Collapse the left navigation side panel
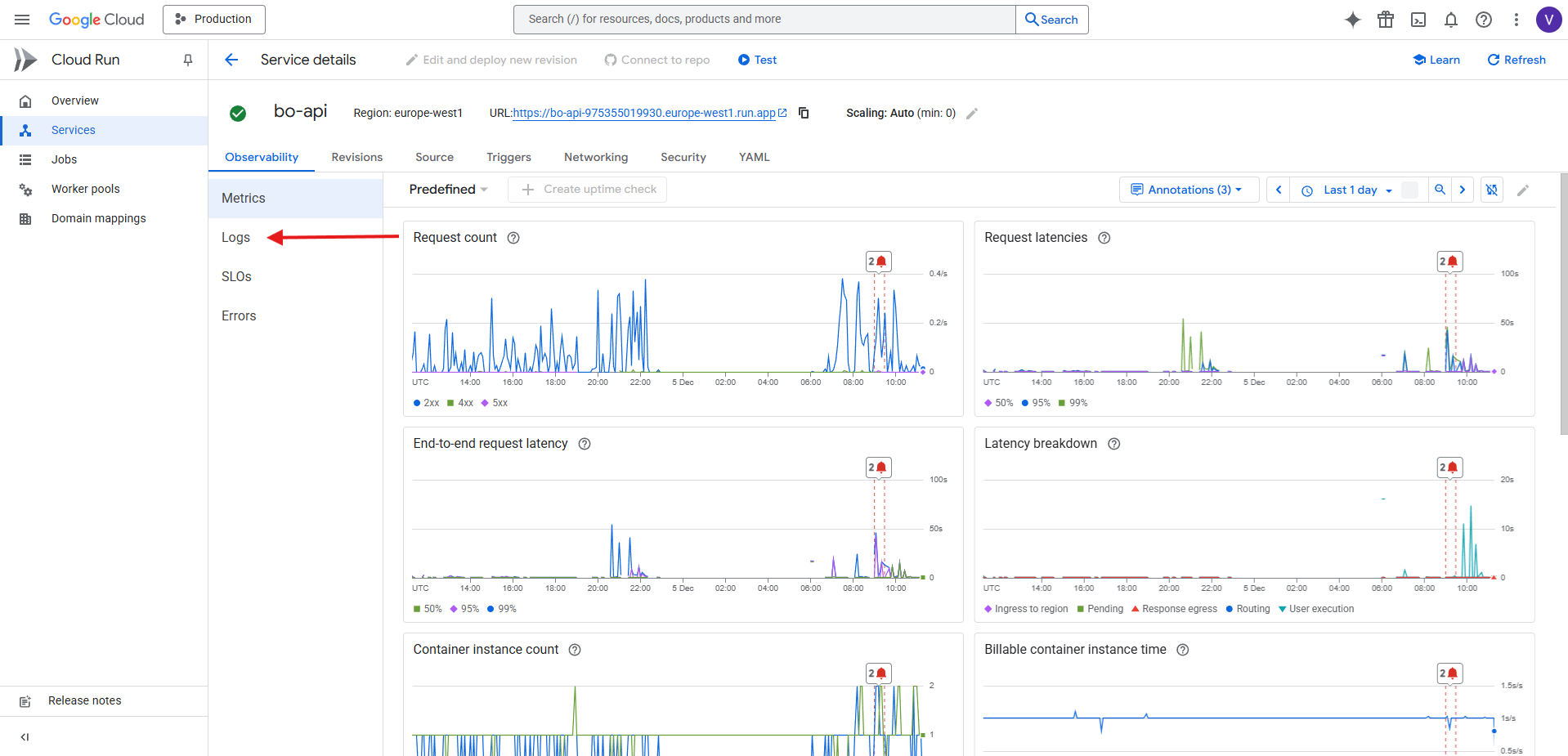 click(x=24, y=736)
